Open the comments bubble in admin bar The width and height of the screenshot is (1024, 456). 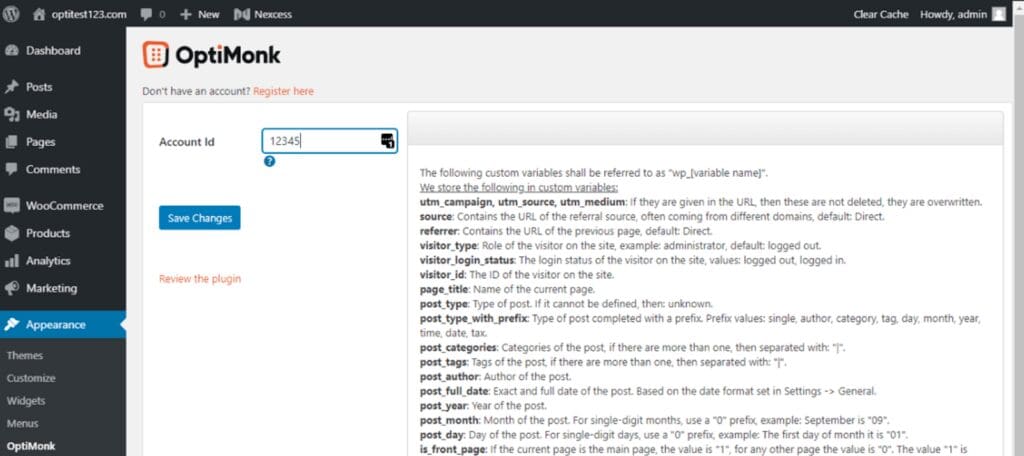[153, 15]
